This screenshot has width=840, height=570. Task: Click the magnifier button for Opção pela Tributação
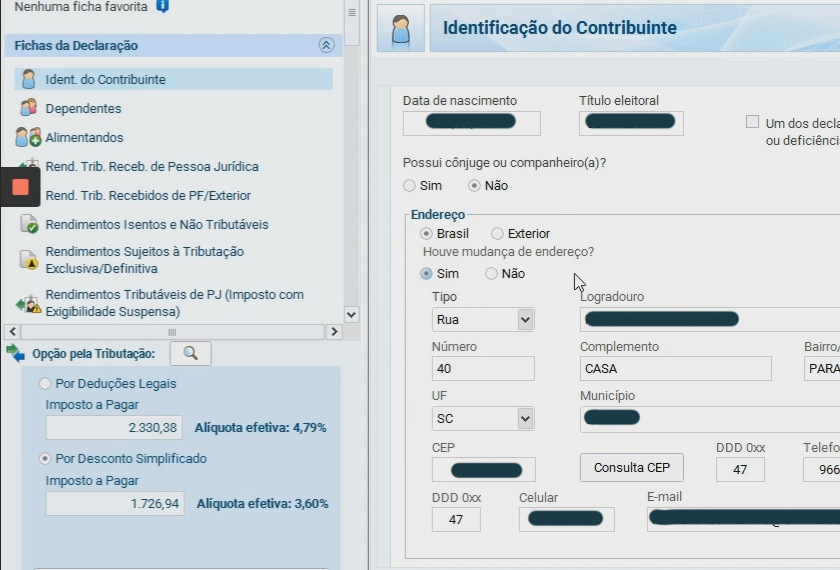190,353
